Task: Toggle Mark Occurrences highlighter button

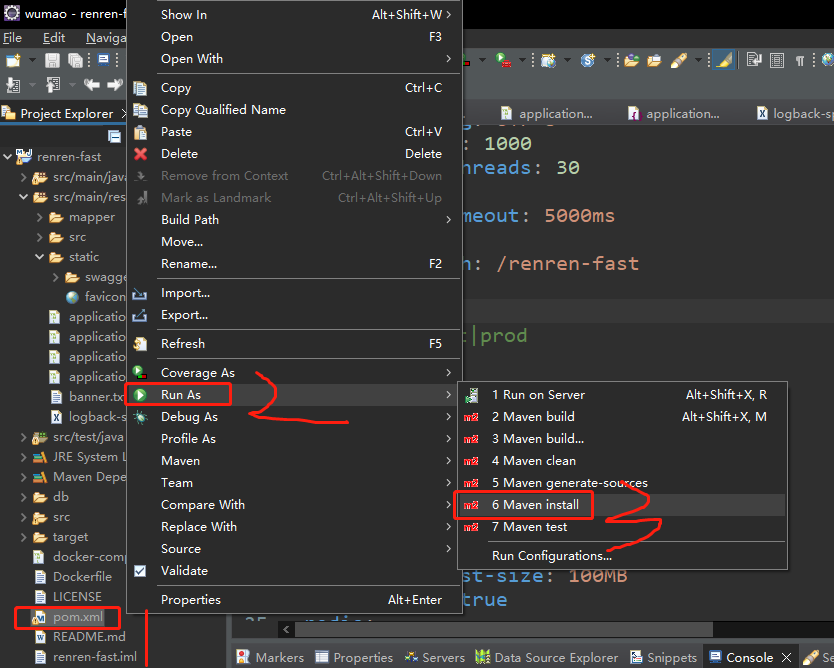Action: click(724, 60)
